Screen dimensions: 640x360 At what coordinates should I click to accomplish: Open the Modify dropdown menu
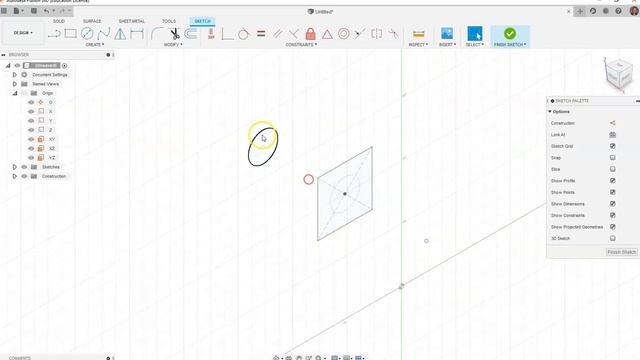tap(173, 44)
